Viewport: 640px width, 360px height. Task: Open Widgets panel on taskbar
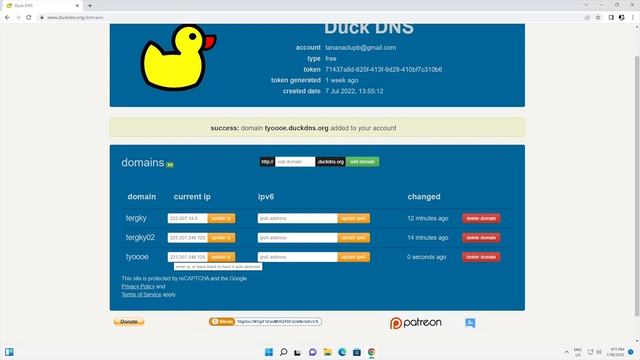[9, 352]
